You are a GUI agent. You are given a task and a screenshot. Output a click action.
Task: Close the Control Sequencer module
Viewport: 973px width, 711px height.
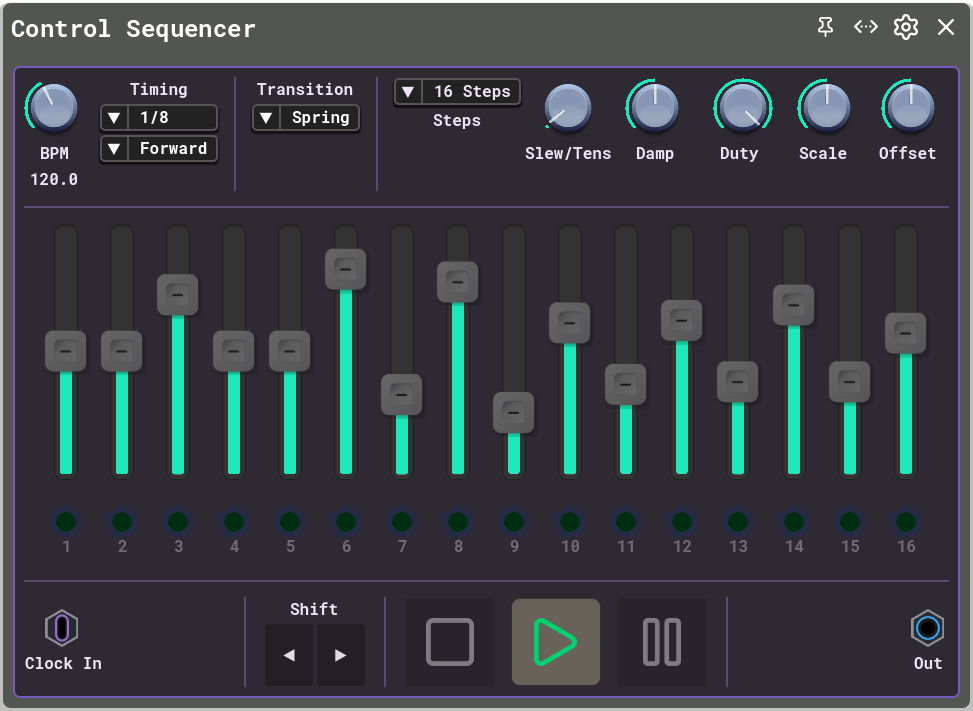coord(946,27)
